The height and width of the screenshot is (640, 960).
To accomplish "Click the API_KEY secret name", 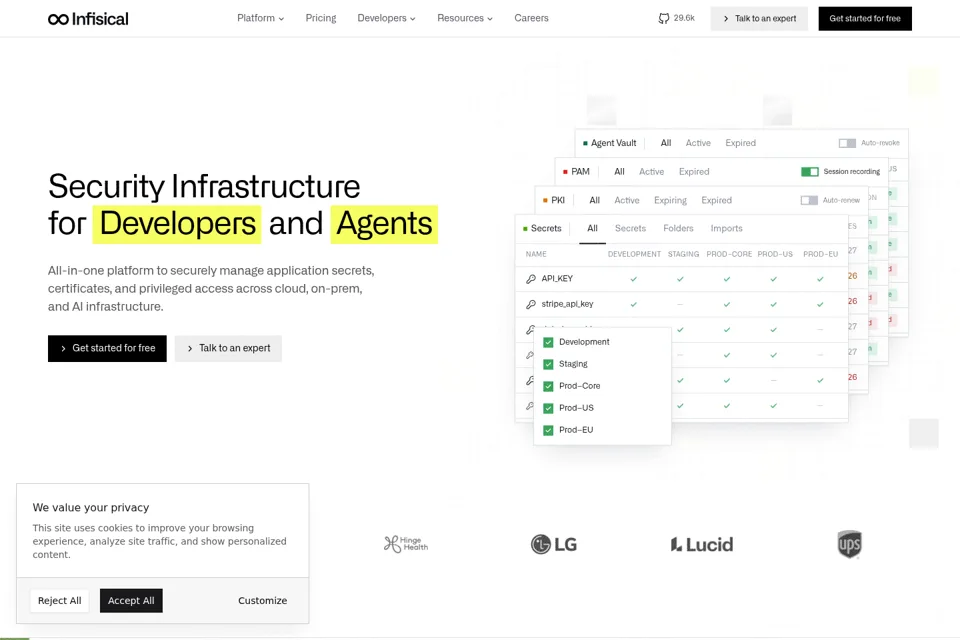I will tap(557, 279).
